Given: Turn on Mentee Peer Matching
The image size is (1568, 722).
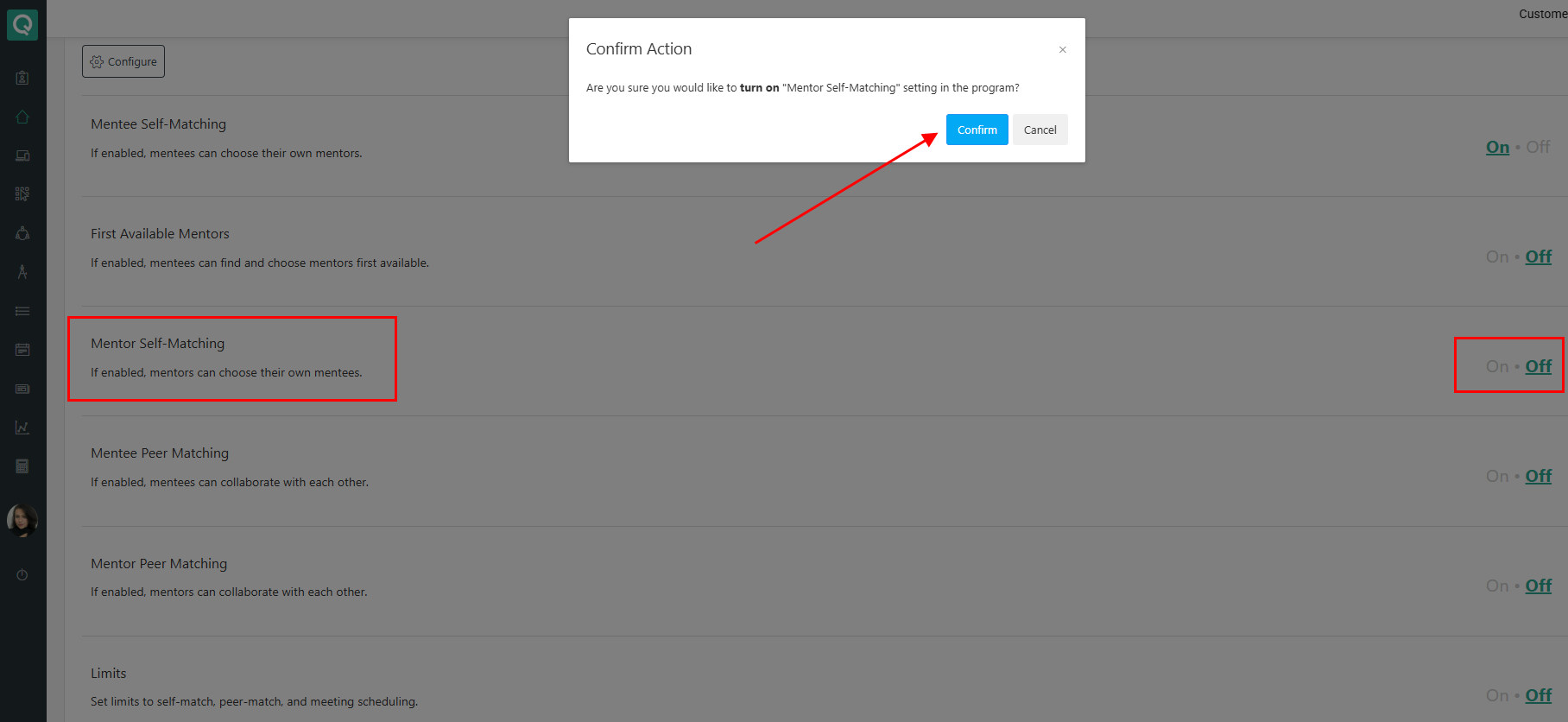Looking at the screenshot, I should point(1496,476).
